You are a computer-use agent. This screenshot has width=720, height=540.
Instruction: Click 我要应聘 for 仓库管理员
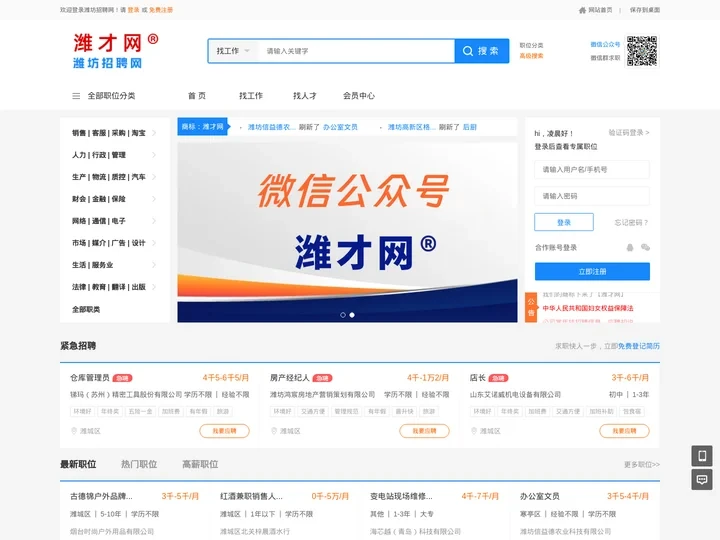(x=225, y=431)
